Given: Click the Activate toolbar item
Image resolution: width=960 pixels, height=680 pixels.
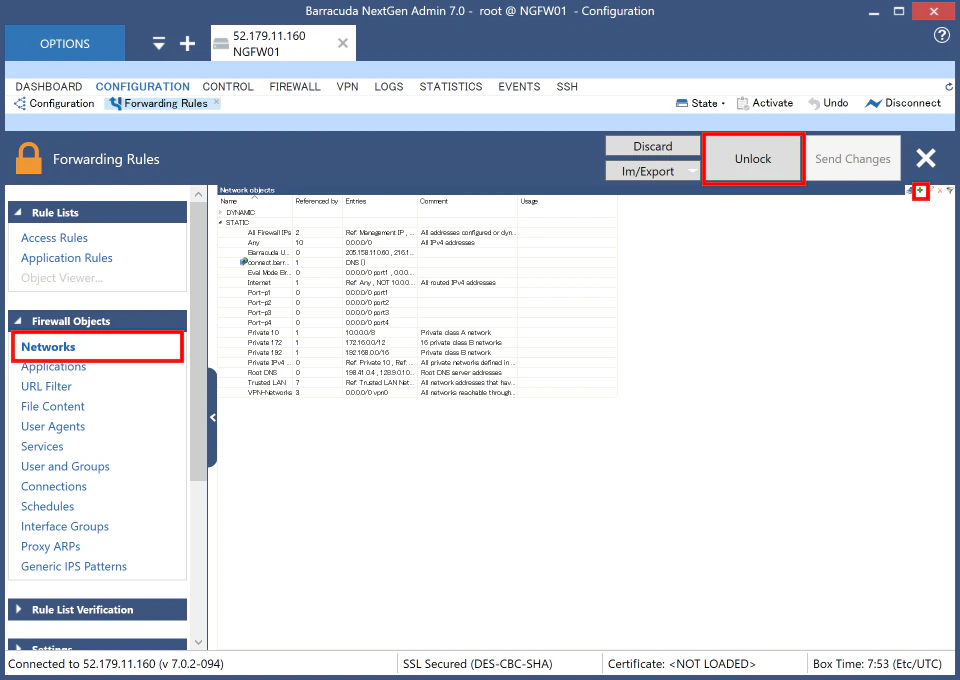Looking at the screenshot, I should tap(765, 103).
